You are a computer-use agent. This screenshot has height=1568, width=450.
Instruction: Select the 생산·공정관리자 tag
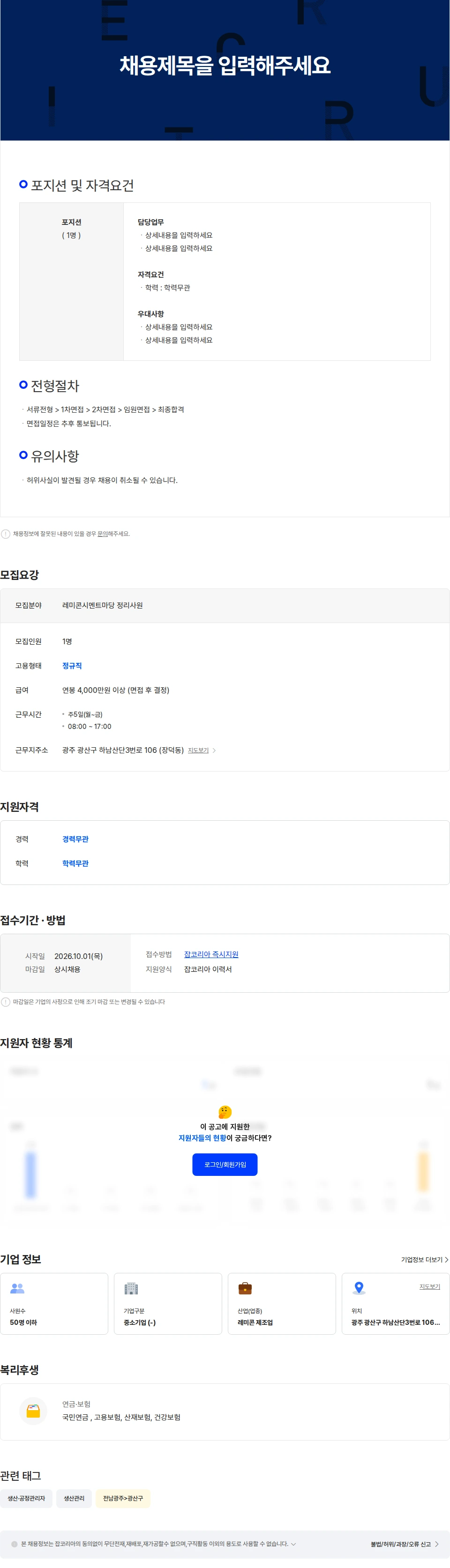coord(26,1498)
